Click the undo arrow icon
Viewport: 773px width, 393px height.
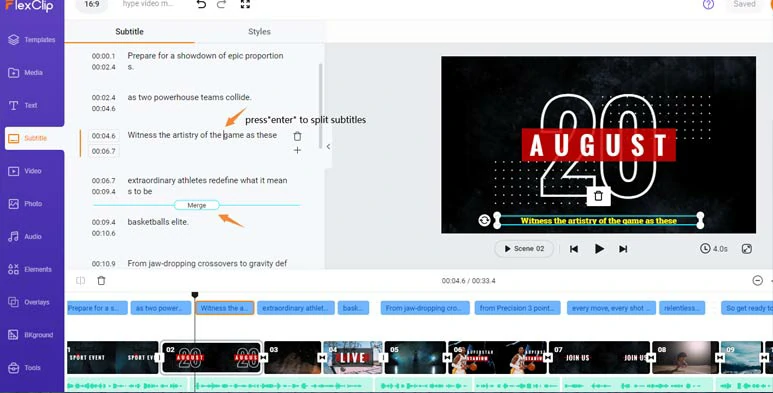(201, 4)
